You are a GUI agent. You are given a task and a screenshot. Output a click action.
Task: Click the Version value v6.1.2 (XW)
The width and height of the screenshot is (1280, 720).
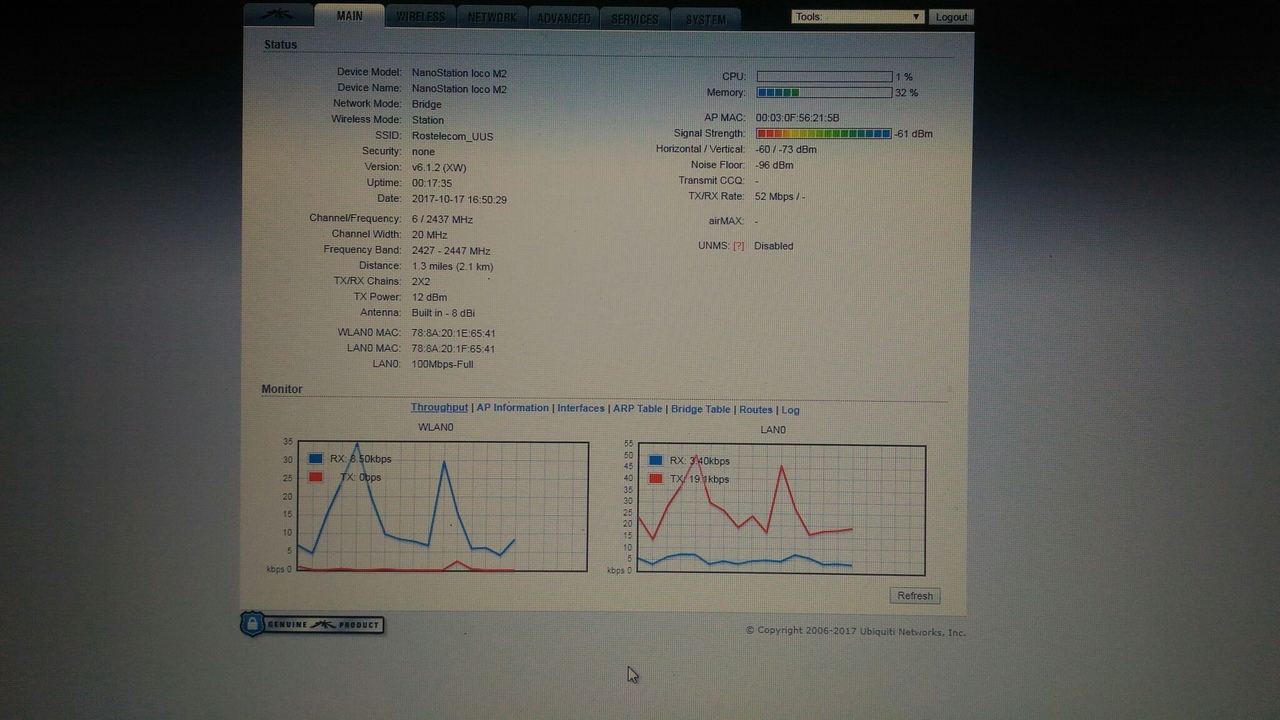(439, 167)
